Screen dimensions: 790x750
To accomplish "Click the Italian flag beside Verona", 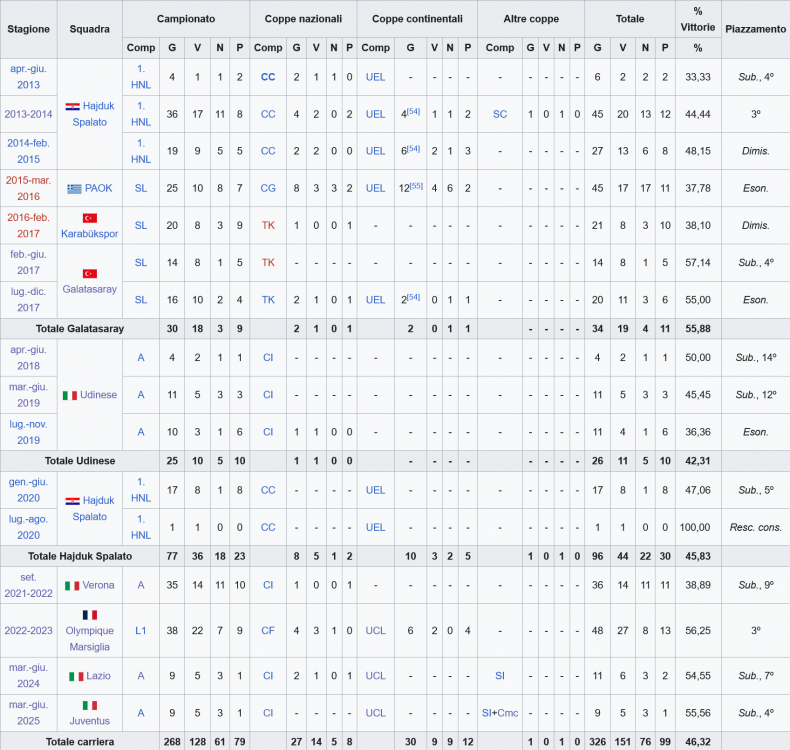I will point(72,586).
